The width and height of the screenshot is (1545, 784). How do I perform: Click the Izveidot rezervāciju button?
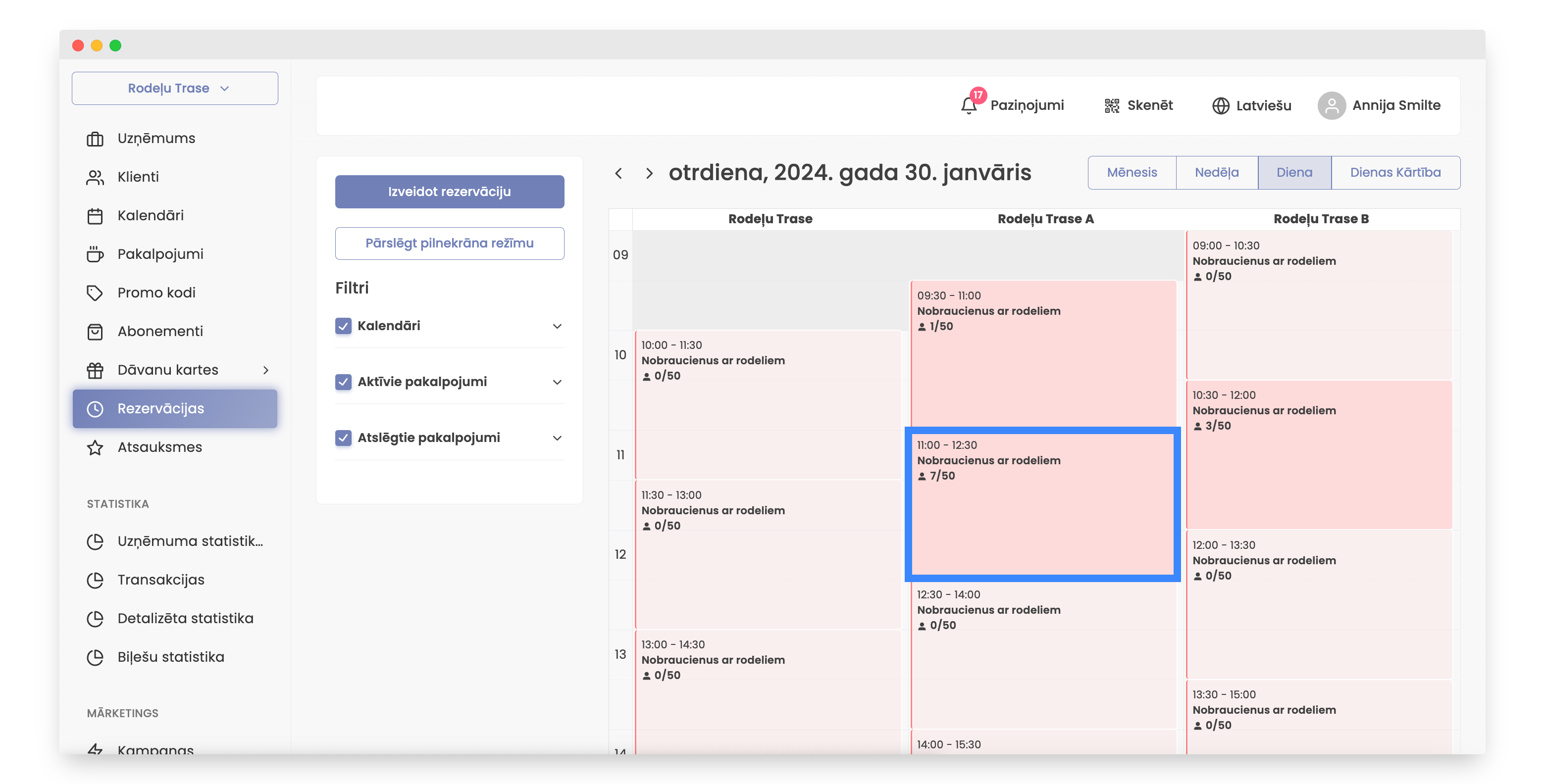(x=449, y=192)
